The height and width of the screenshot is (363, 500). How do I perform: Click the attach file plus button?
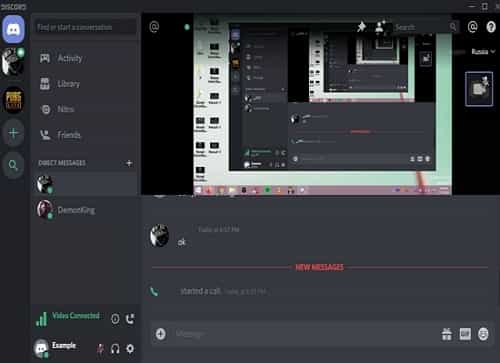pyautogui.click(x=161, y=334)
